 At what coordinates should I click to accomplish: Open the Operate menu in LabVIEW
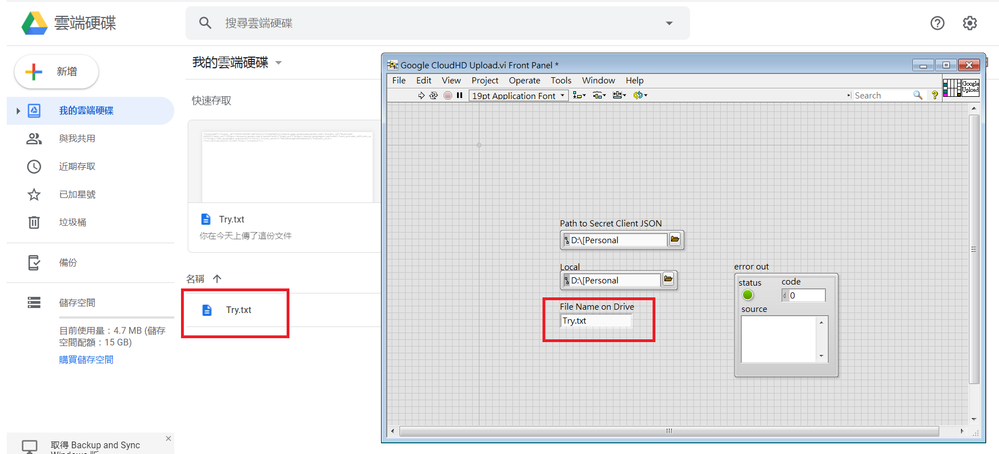pos(524,80)
